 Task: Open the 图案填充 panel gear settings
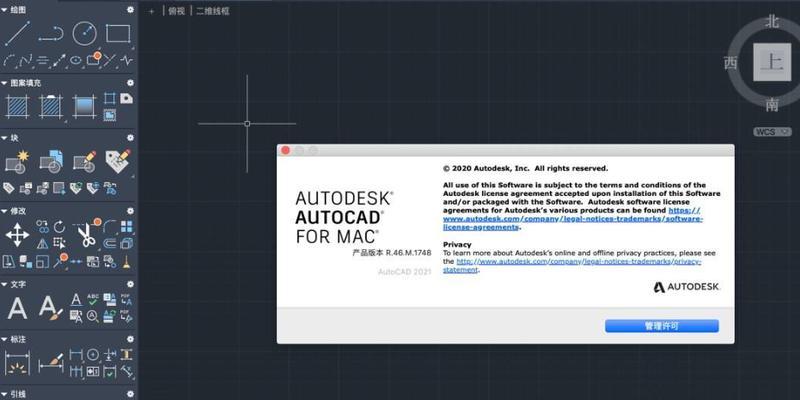130,83
